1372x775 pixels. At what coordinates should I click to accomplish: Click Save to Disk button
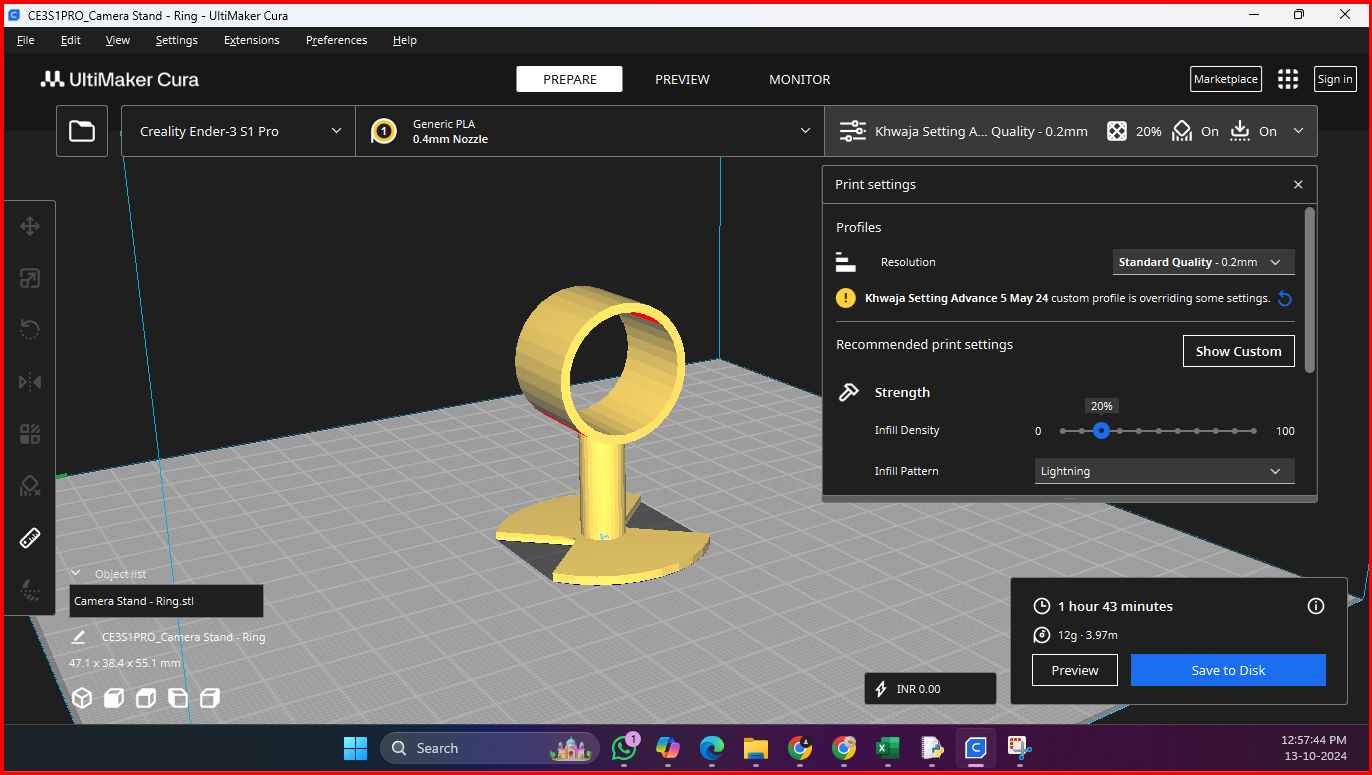(x=1228, y=670)
